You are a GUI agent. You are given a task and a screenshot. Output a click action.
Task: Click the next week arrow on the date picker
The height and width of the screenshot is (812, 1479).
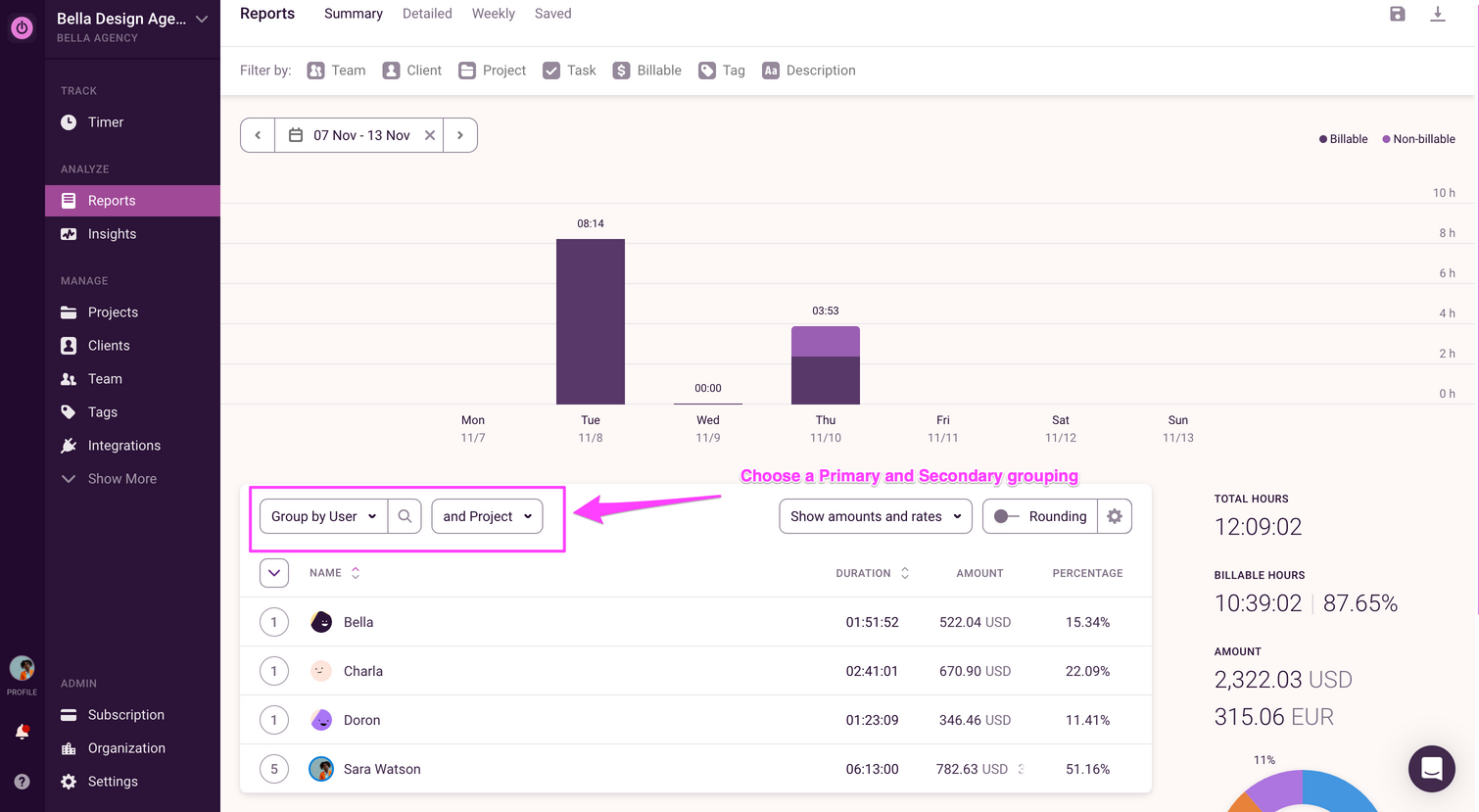(x=460, y=134)
